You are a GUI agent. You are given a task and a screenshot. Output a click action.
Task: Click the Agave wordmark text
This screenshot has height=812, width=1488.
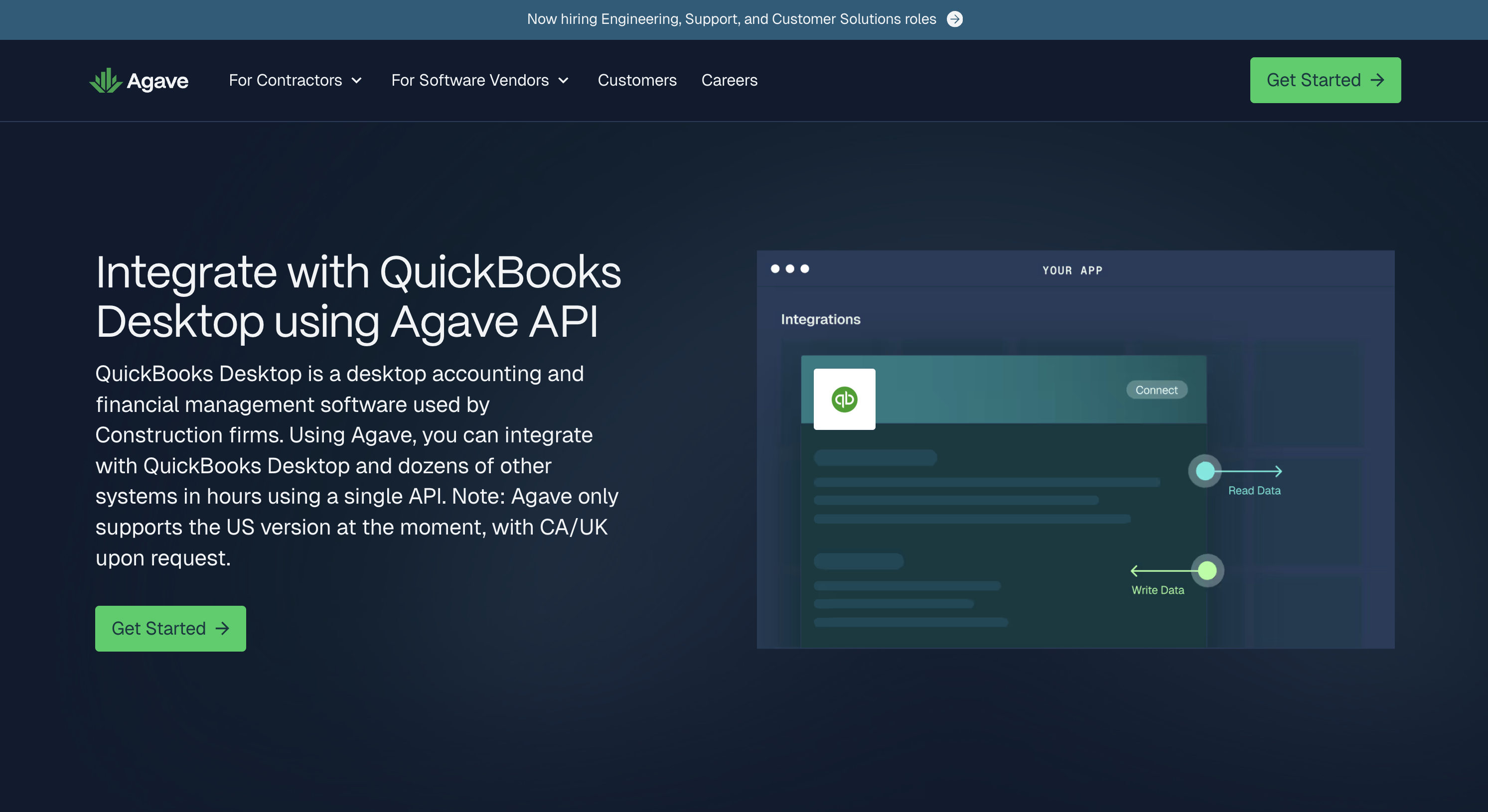point(157,81)
